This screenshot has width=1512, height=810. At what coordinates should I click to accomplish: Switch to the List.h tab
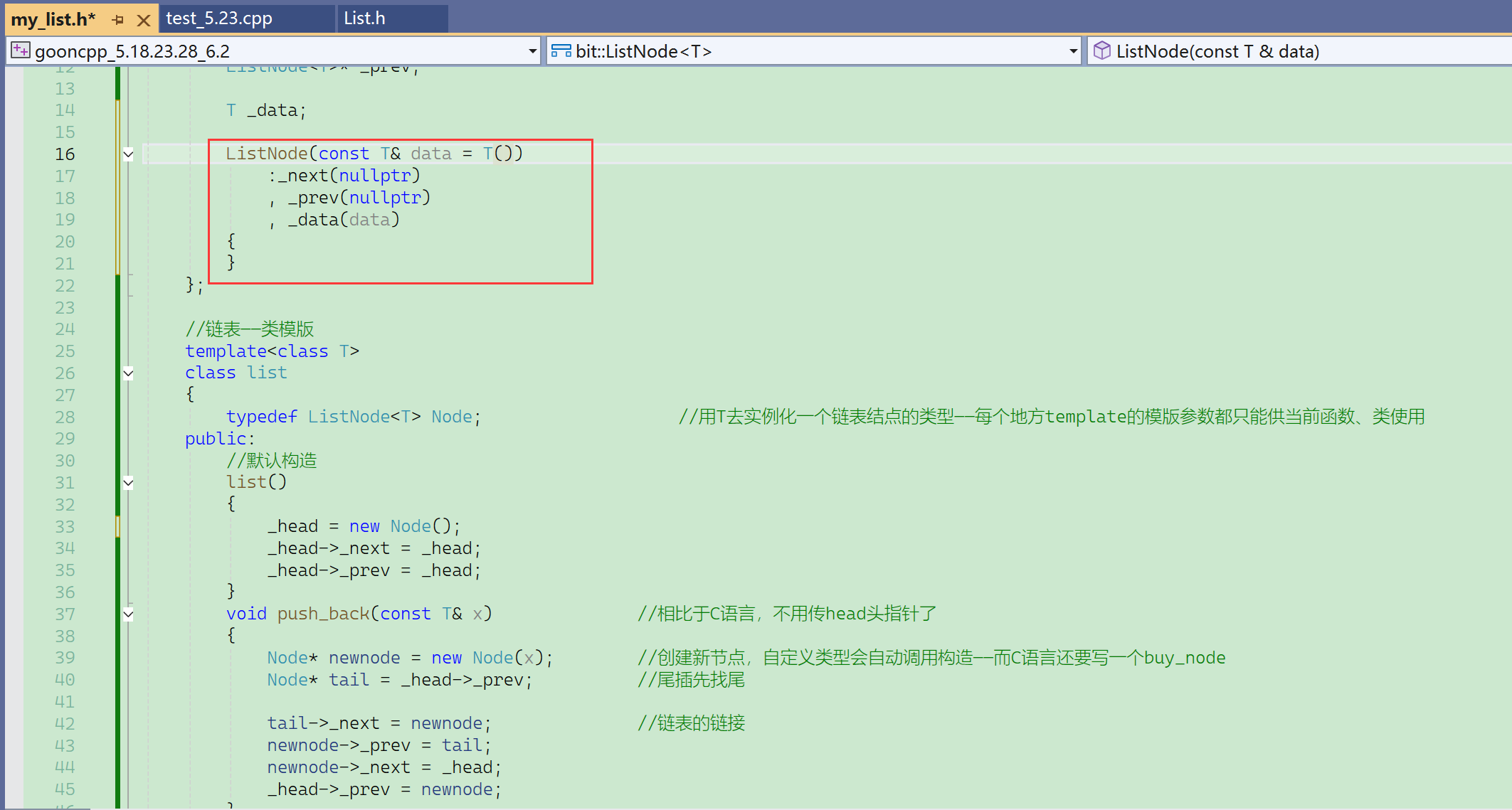(364, 18)
